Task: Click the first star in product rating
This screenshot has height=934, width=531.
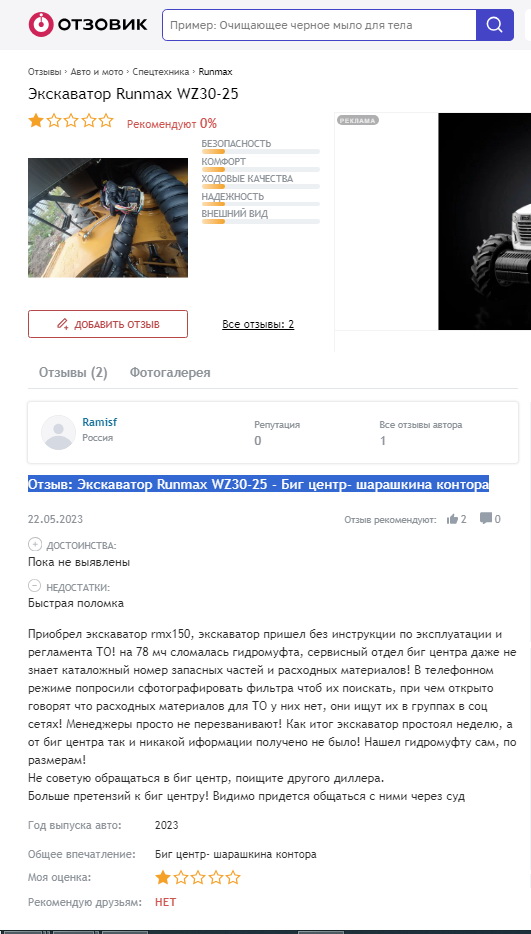Action: coord(36,121)
